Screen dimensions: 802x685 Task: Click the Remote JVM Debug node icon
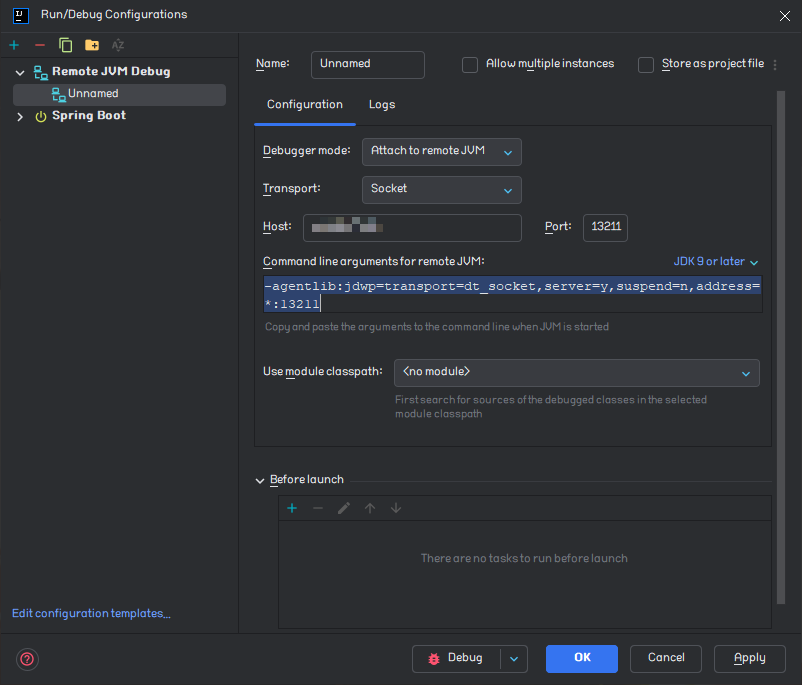pyautogui.click(x=41, y=72)
